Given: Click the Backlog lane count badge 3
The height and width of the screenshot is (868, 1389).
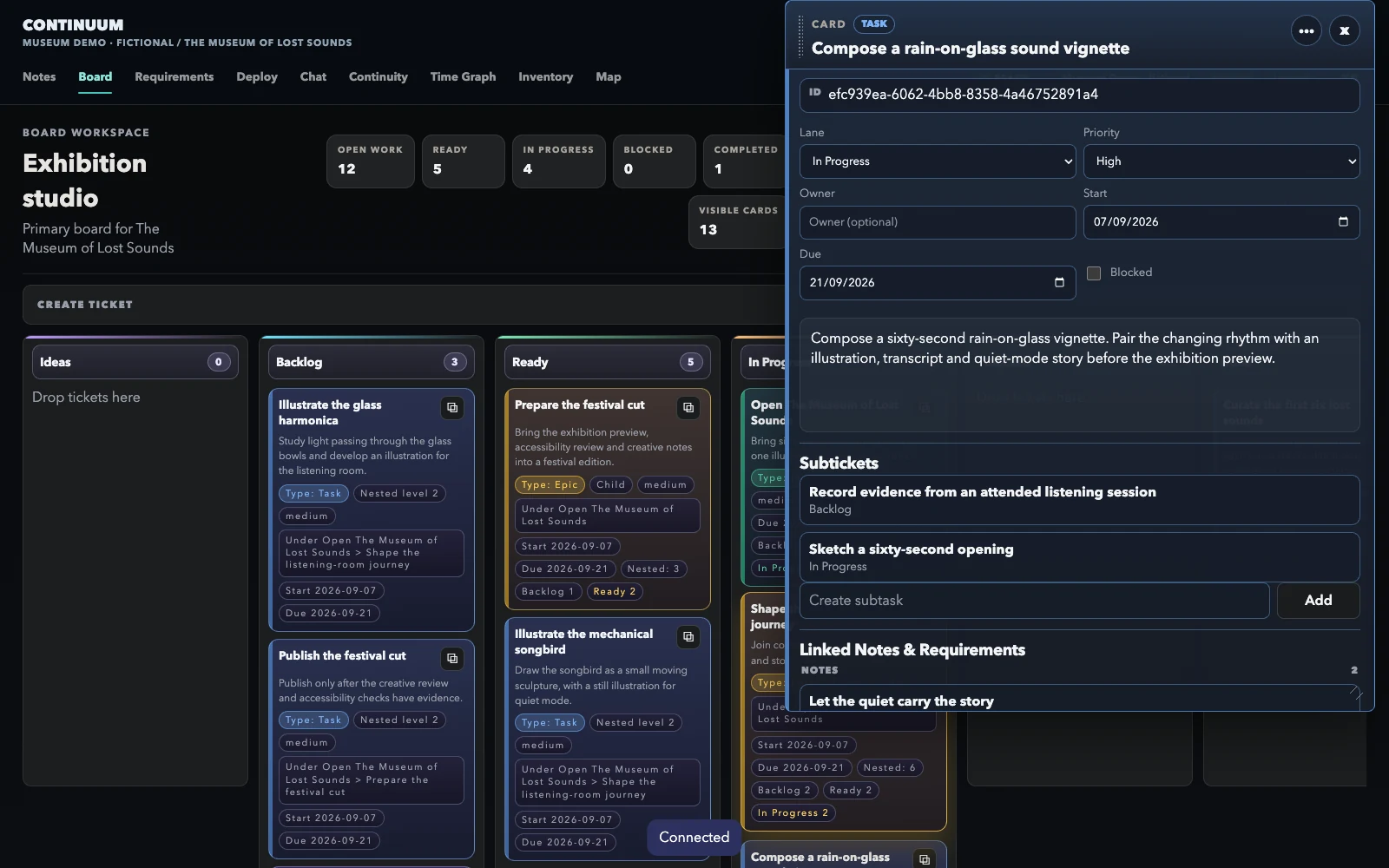Looking at the screenshot, I should [x=455, y=362].
